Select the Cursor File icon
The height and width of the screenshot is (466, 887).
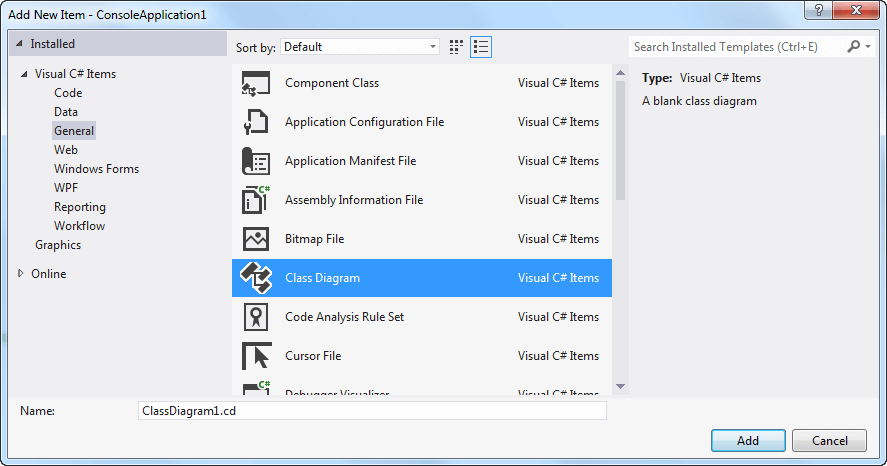pyautogui.click(x=256, y=356)
